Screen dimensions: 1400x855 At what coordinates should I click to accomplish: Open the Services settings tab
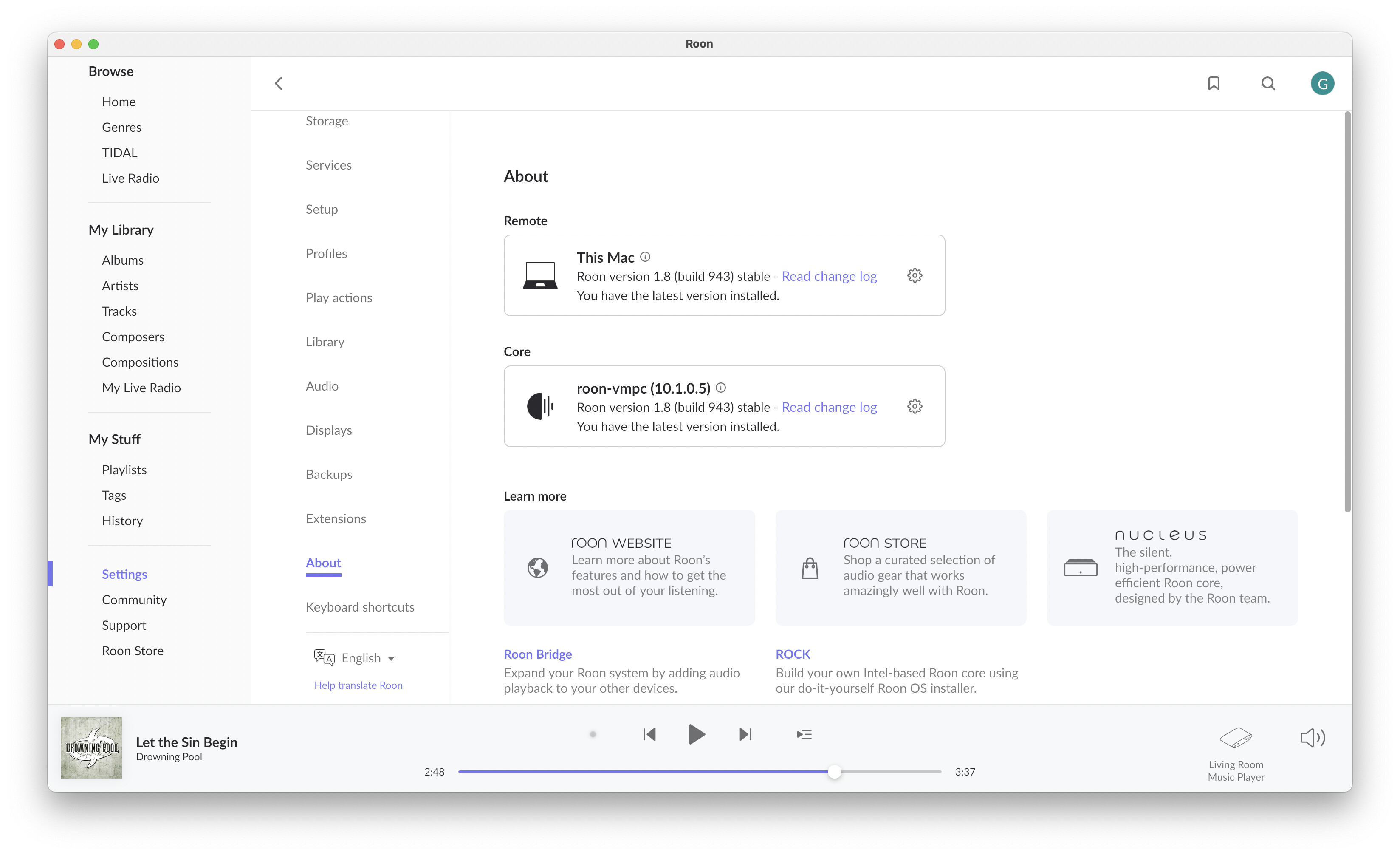[328, 165]
